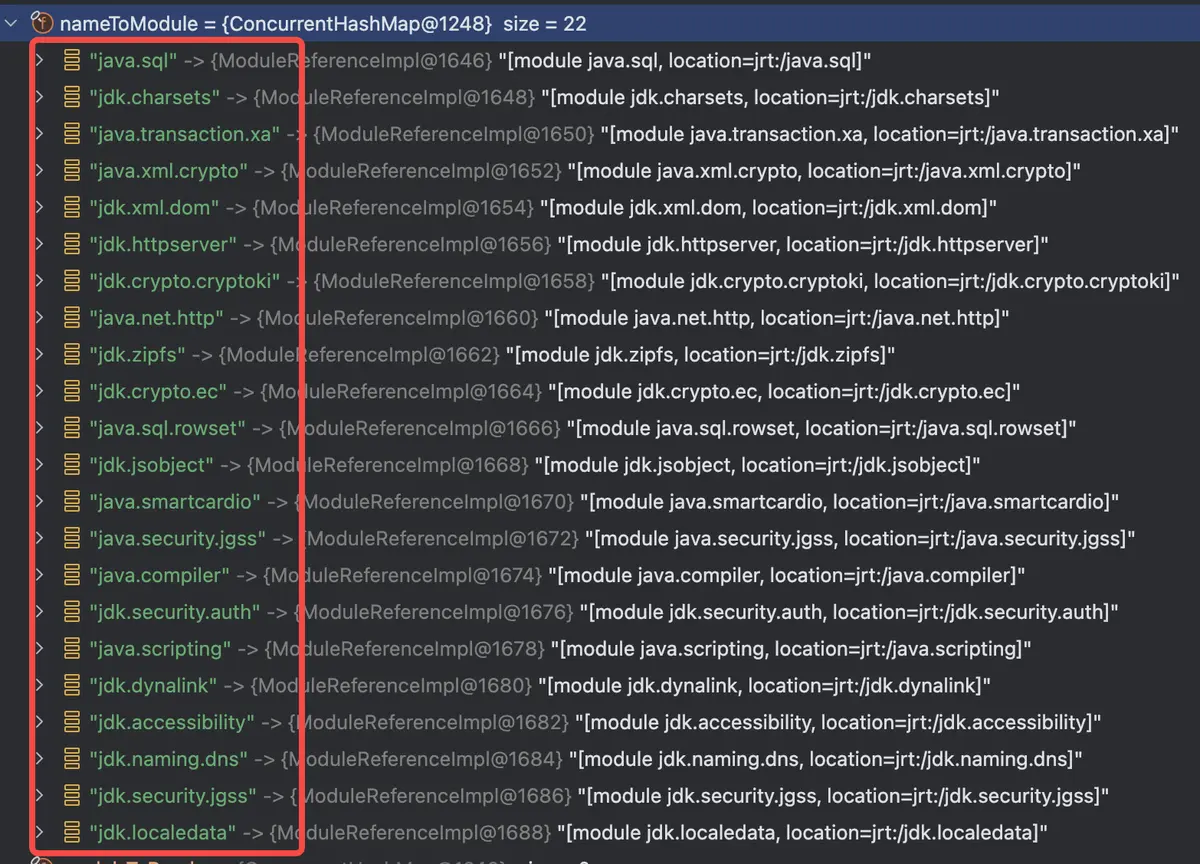Click the map entry icon beside "jdk.zipfs"
1200x864 pixels.
72,354
